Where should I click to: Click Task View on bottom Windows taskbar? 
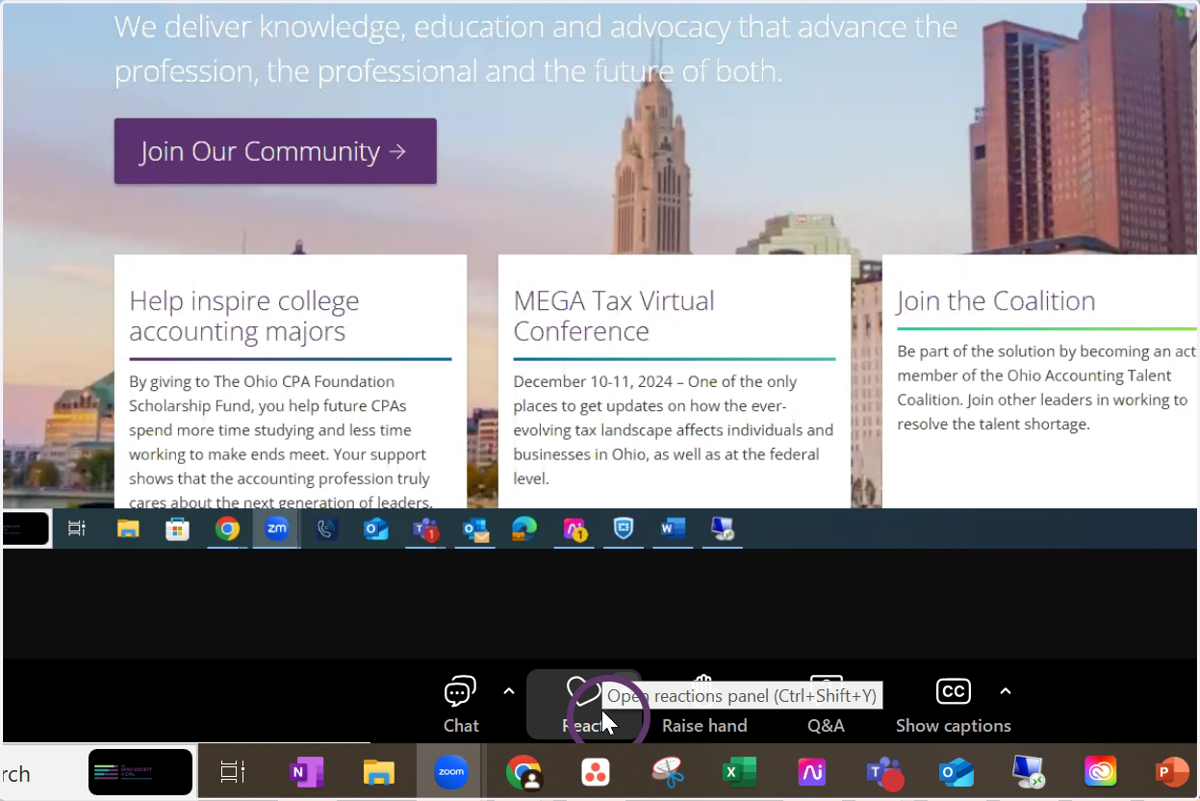coord(233,772)
